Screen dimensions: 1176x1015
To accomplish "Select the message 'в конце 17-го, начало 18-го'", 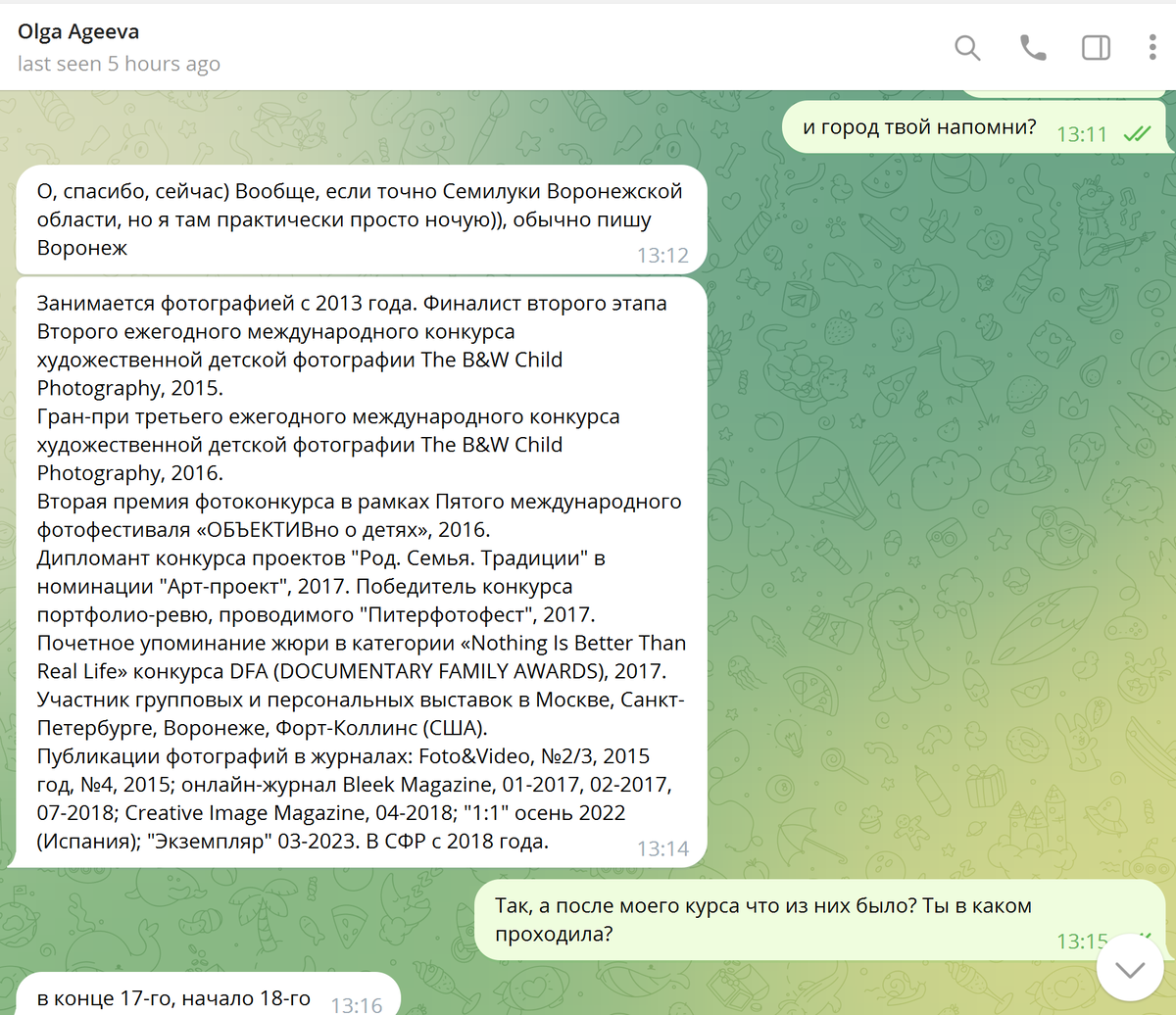I will (173, 998).
